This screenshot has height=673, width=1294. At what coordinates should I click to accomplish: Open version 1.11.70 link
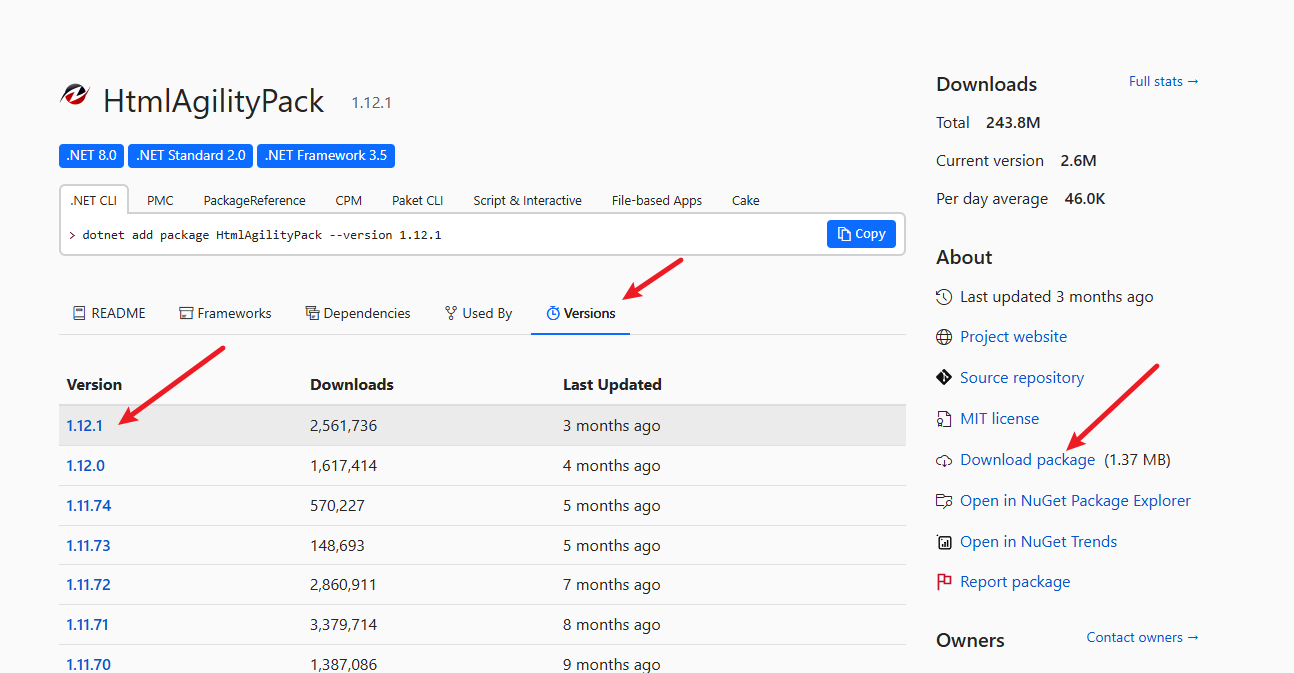89,664
